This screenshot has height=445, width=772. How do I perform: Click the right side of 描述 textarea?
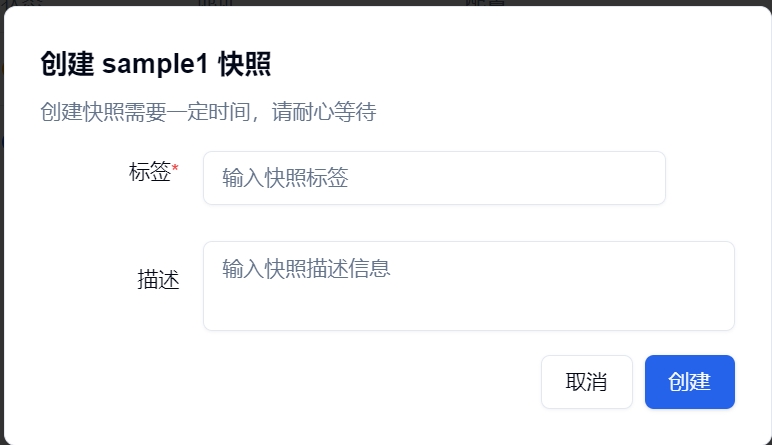(x=689, y=286)
